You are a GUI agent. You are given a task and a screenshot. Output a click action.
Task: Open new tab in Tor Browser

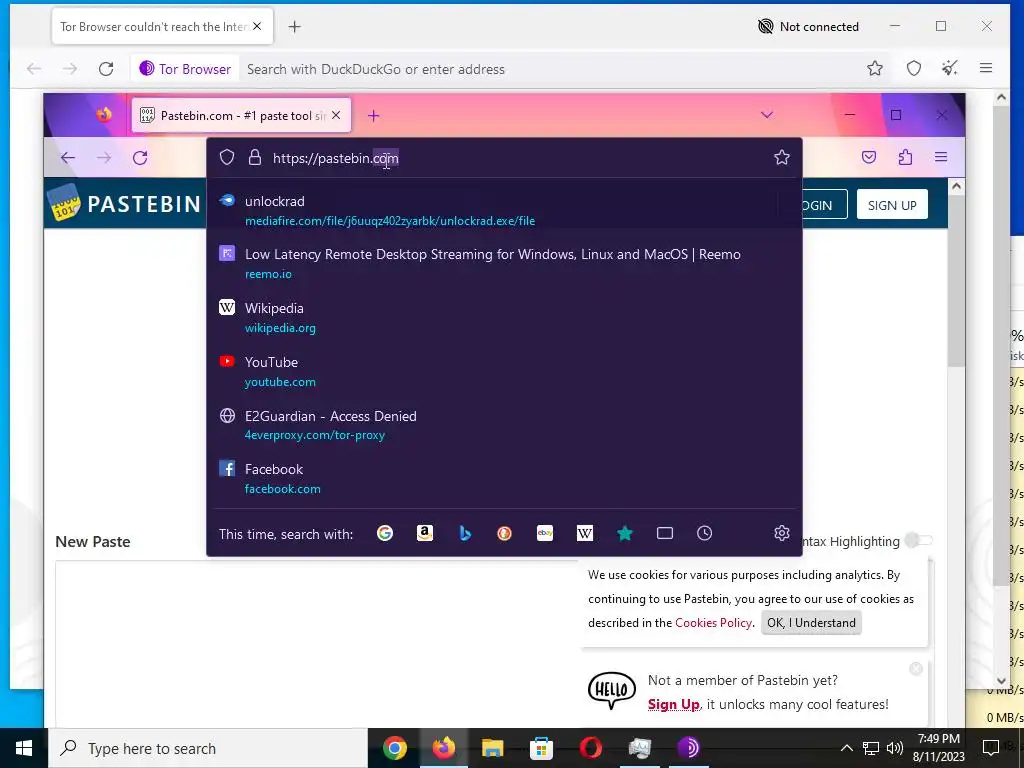coord(295,27)
